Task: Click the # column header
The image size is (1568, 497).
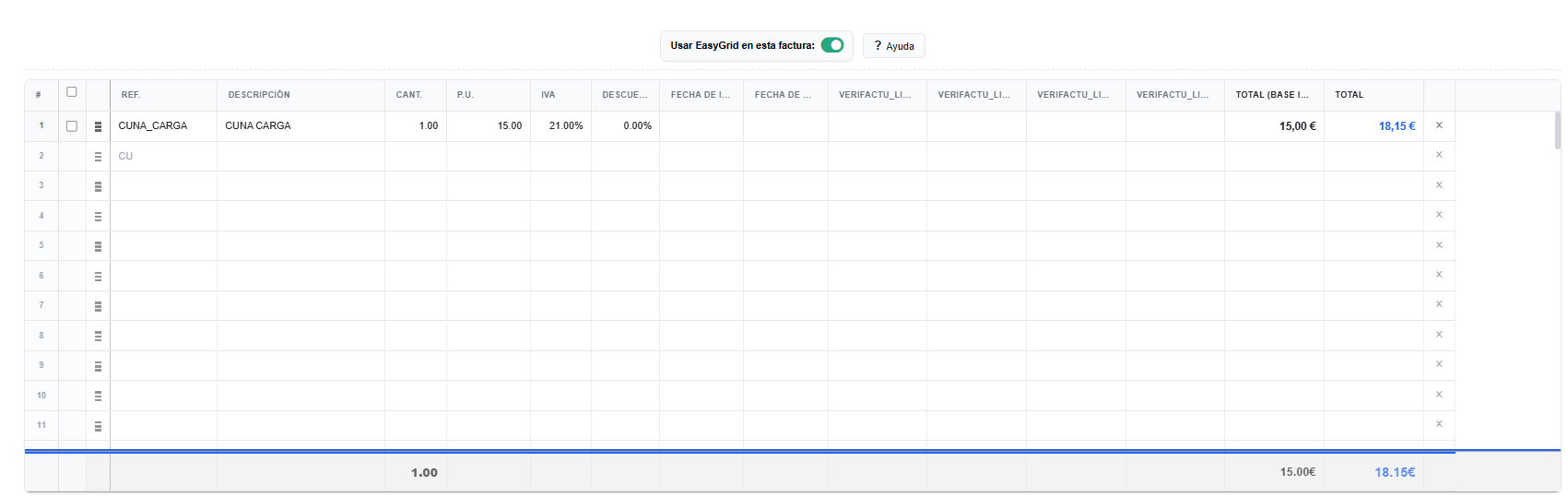Action: [x=41, y=95]
